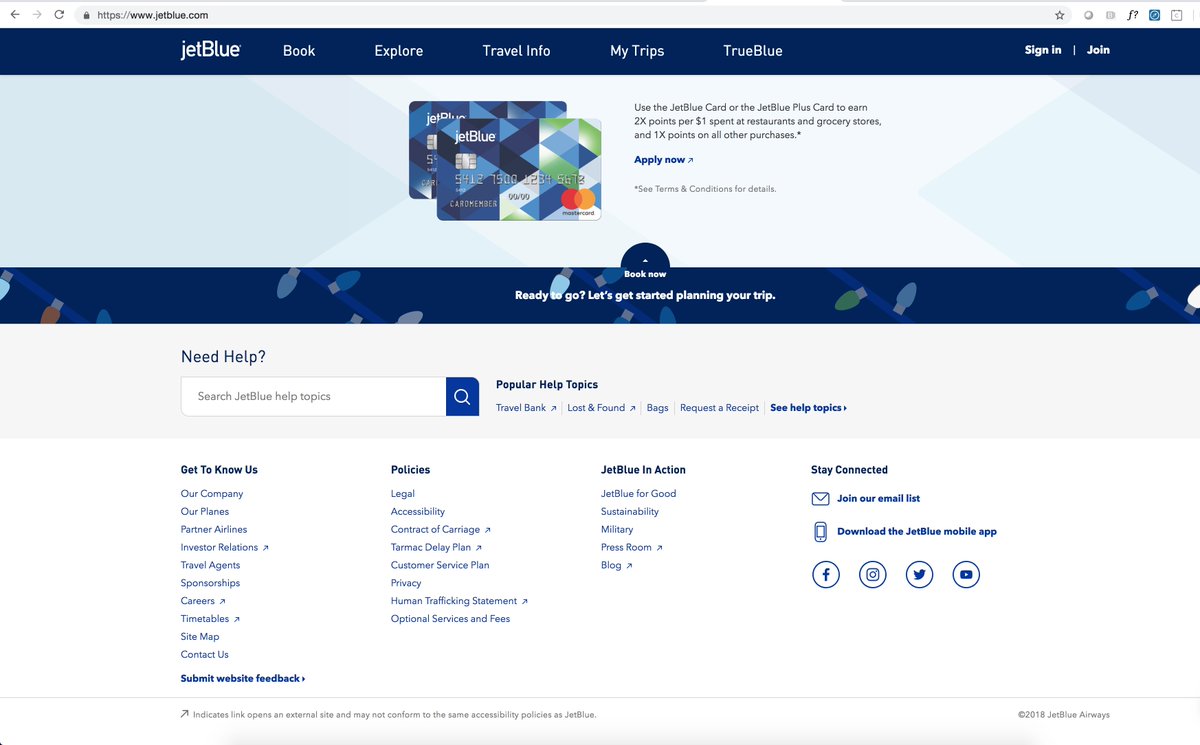
Task: Click the envelope email list icon
Action: tap(820, 498)
